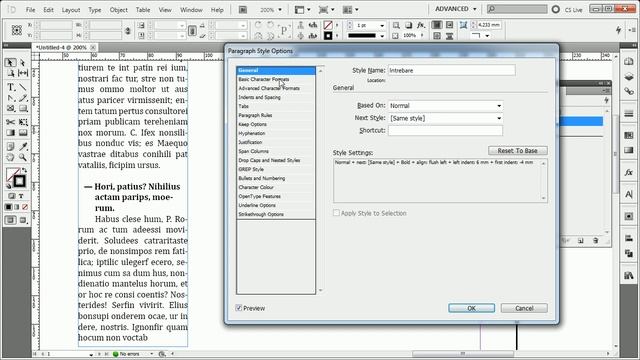The height and width of the screenshot is (360, 640).
Task: Select the Gradient Feather tool
Action: pos(23,133)
